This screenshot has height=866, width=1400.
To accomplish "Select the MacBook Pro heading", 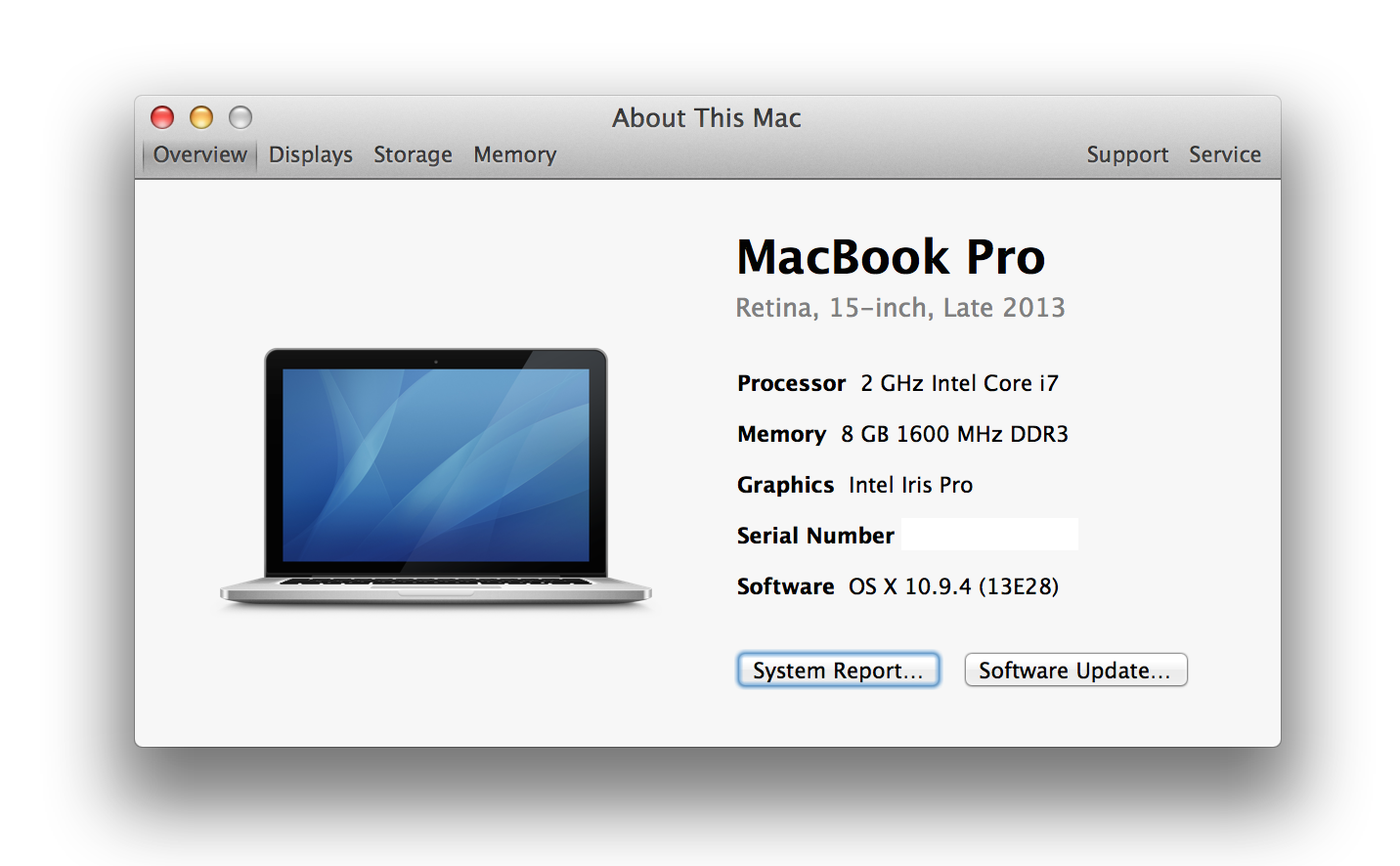I will tap(891, 257).
